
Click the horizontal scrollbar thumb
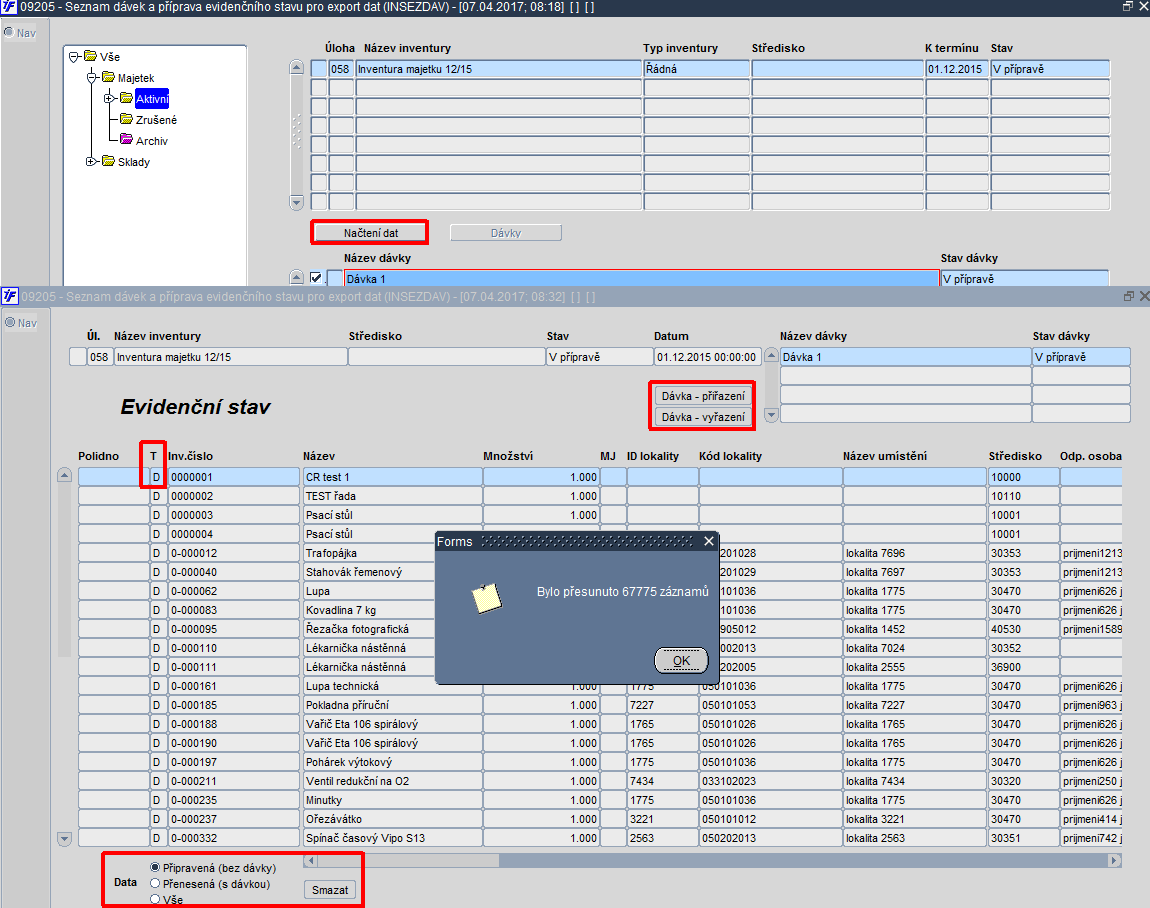pos(409,860)
